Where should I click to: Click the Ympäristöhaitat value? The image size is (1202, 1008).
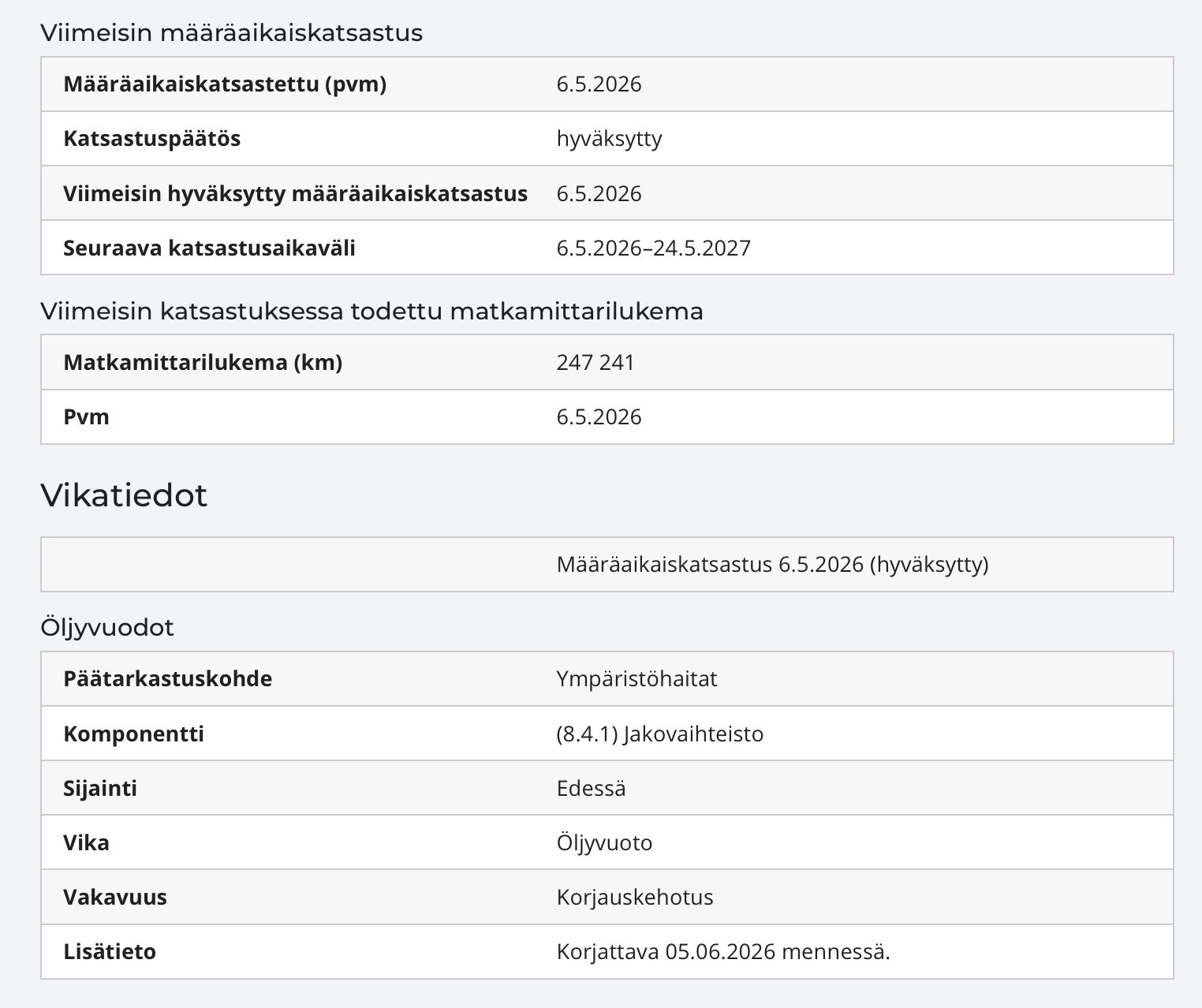tap(636, 679)
